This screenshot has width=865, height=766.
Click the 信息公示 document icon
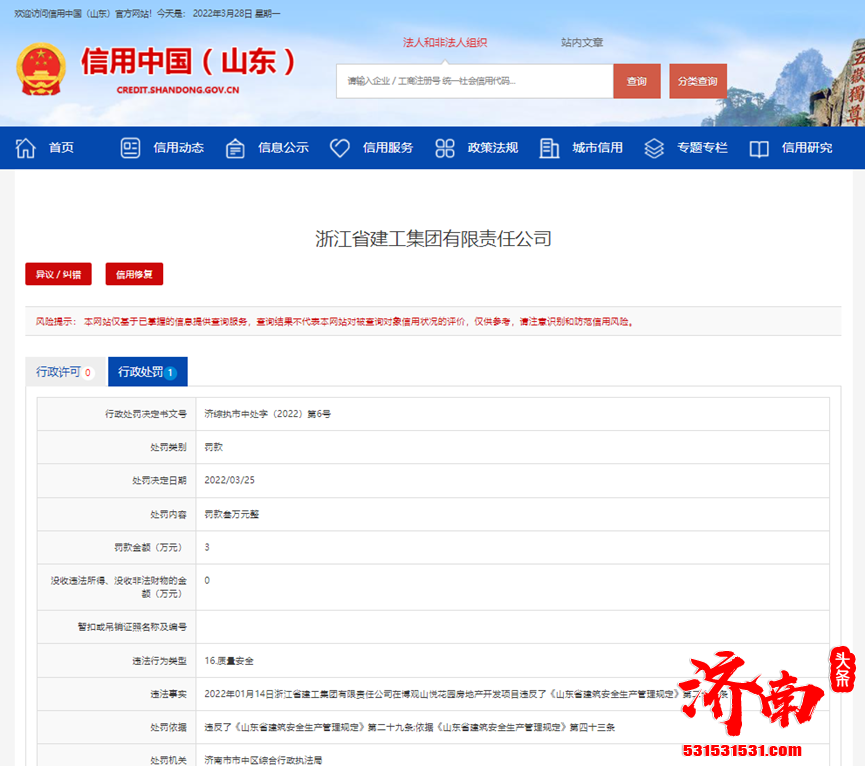(x=235, y=147)
